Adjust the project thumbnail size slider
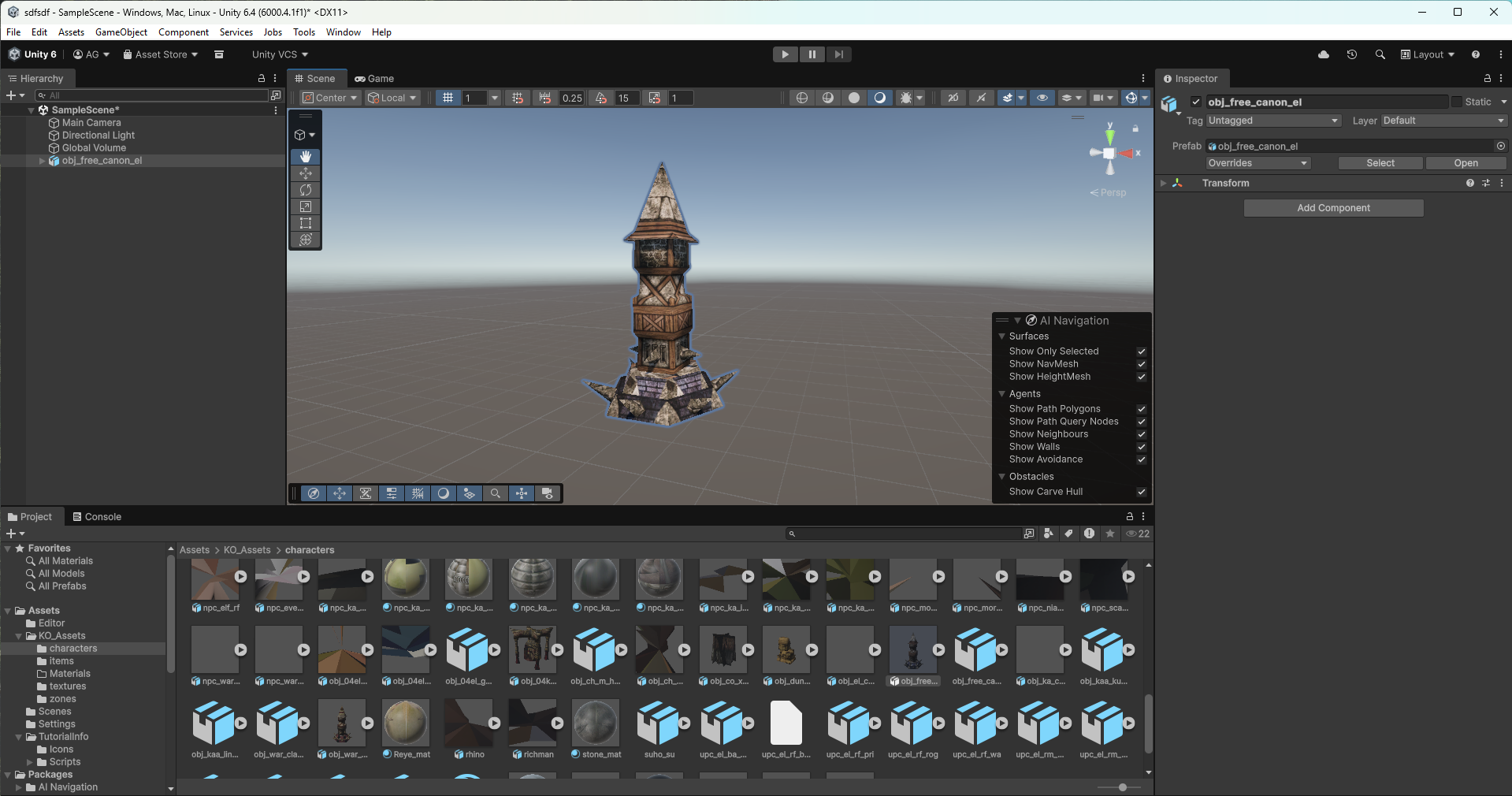This screenshot has width=1512, height=796. coord(1122,787)
